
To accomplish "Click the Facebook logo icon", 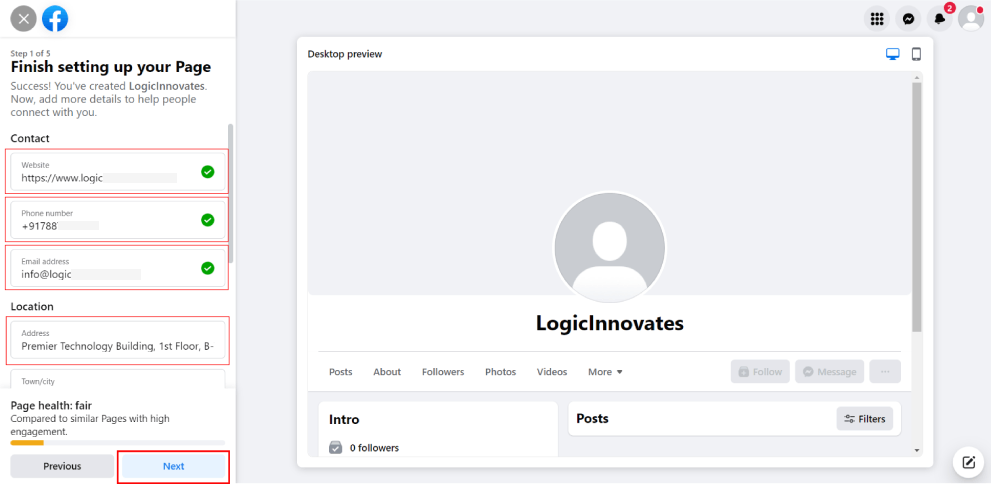I will [x=55, y=19].
